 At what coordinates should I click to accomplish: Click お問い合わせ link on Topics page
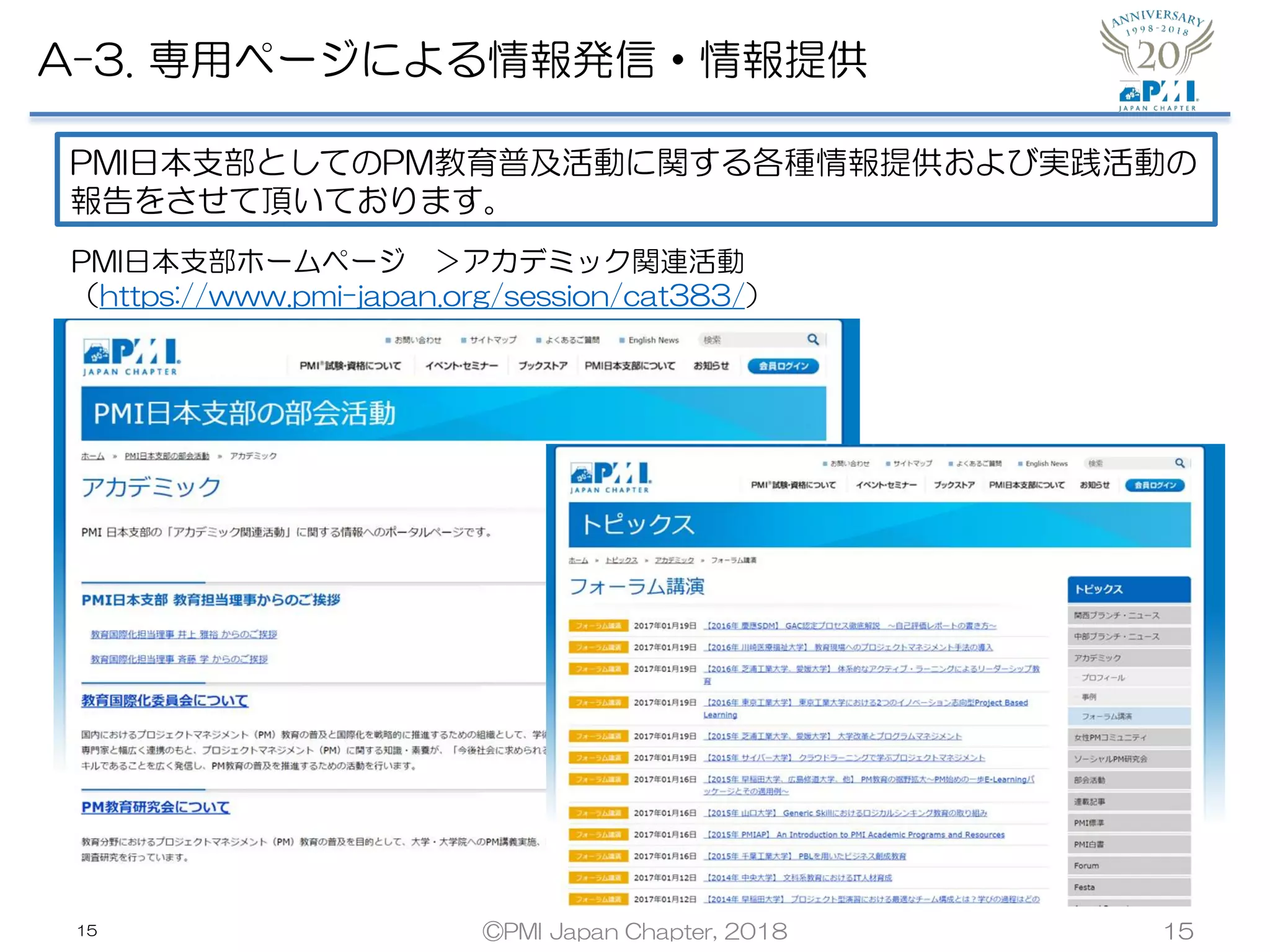pyautogui.click(x=850, y=463)
